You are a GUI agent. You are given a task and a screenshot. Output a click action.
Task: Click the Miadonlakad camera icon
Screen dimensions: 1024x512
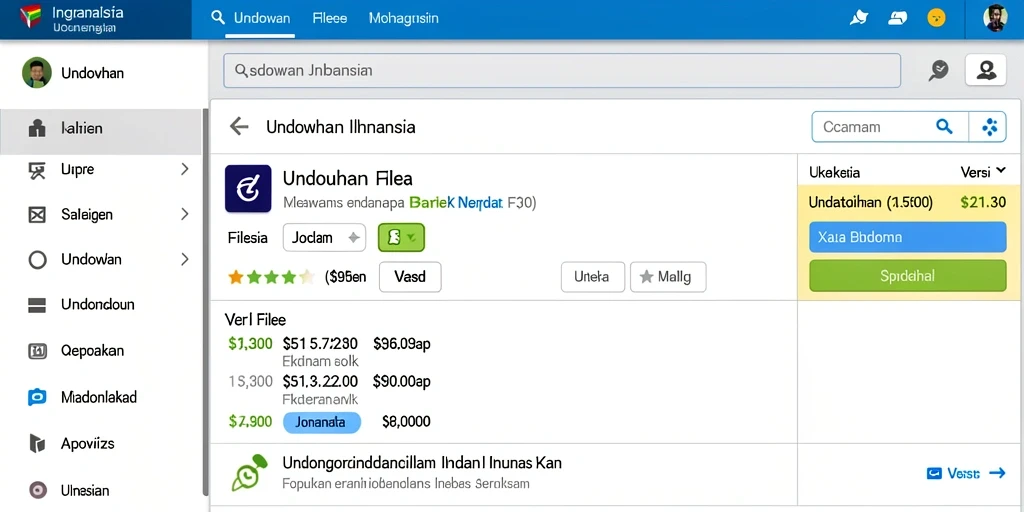(37, 397)
